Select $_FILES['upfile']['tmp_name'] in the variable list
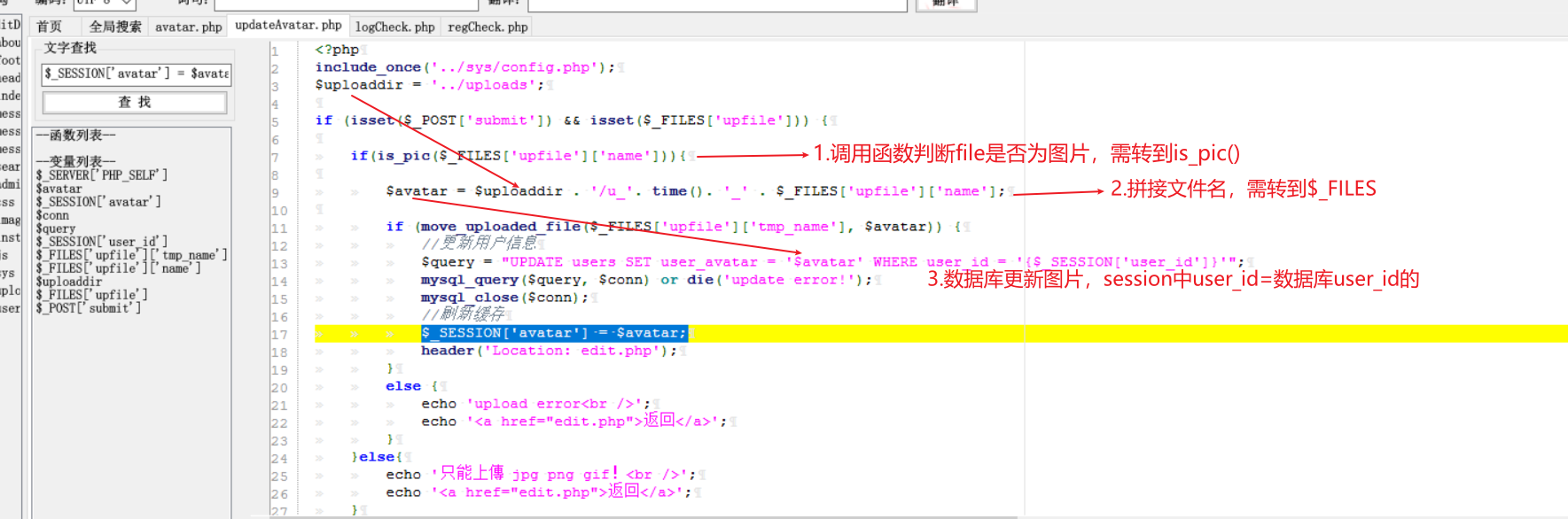The image size is (1568, 519). [131, 255]
